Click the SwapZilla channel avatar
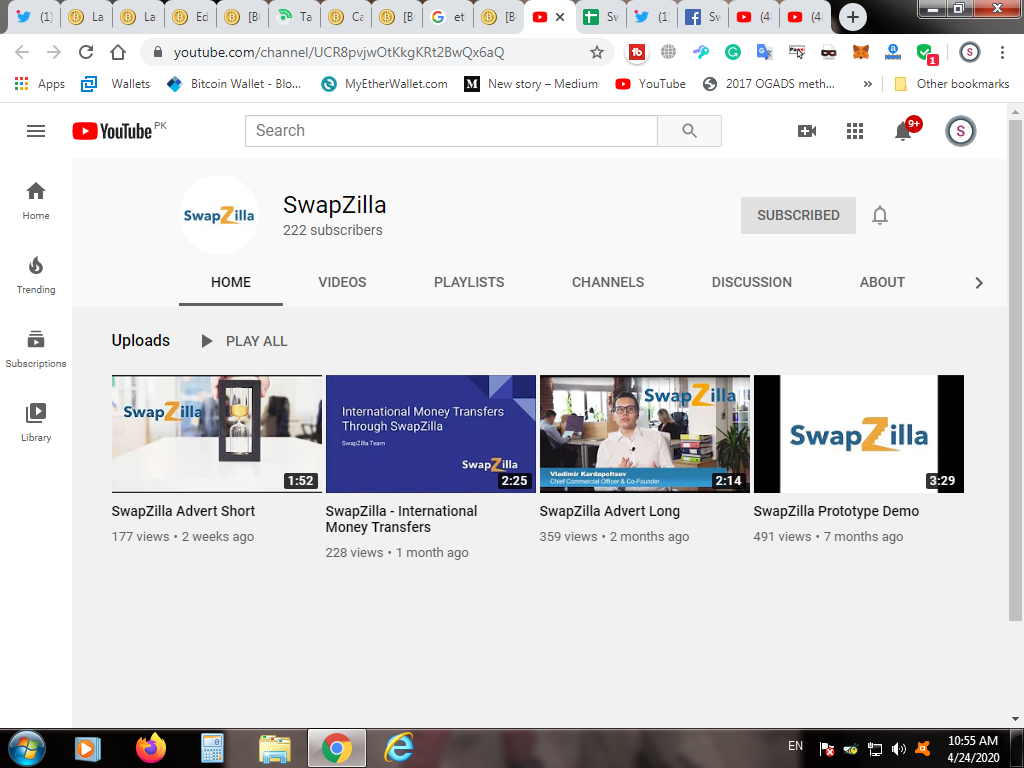 click(219, 215)
